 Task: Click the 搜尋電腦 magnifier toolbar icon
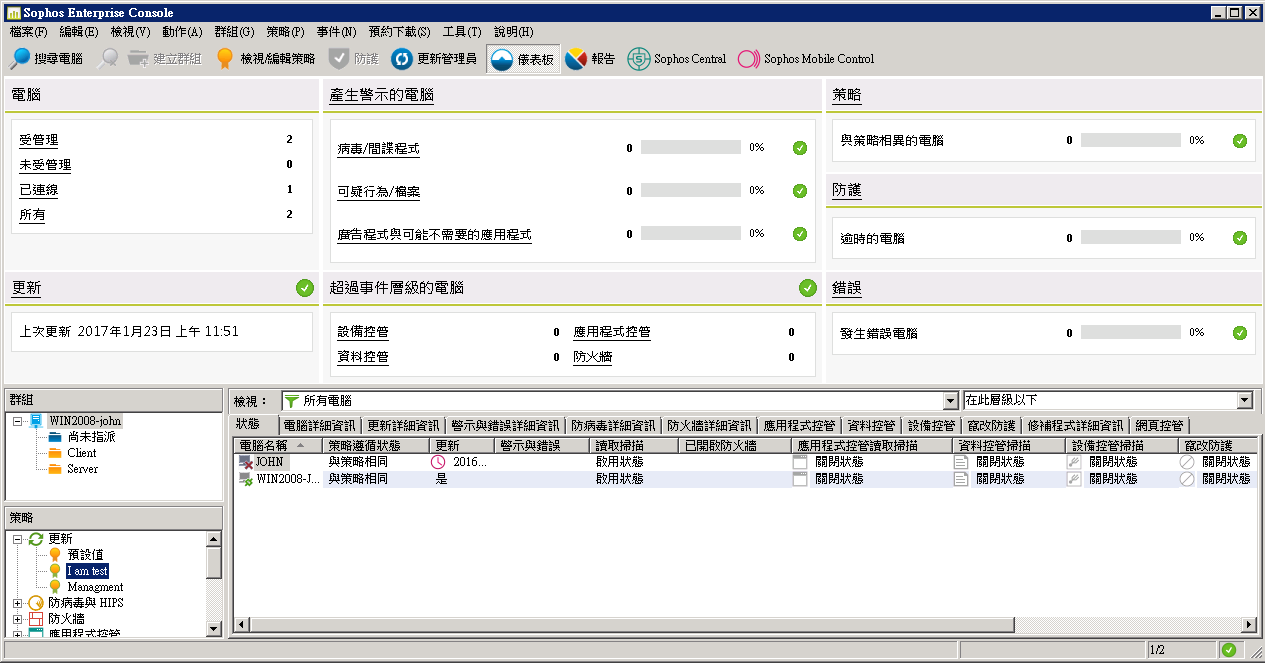20,59
